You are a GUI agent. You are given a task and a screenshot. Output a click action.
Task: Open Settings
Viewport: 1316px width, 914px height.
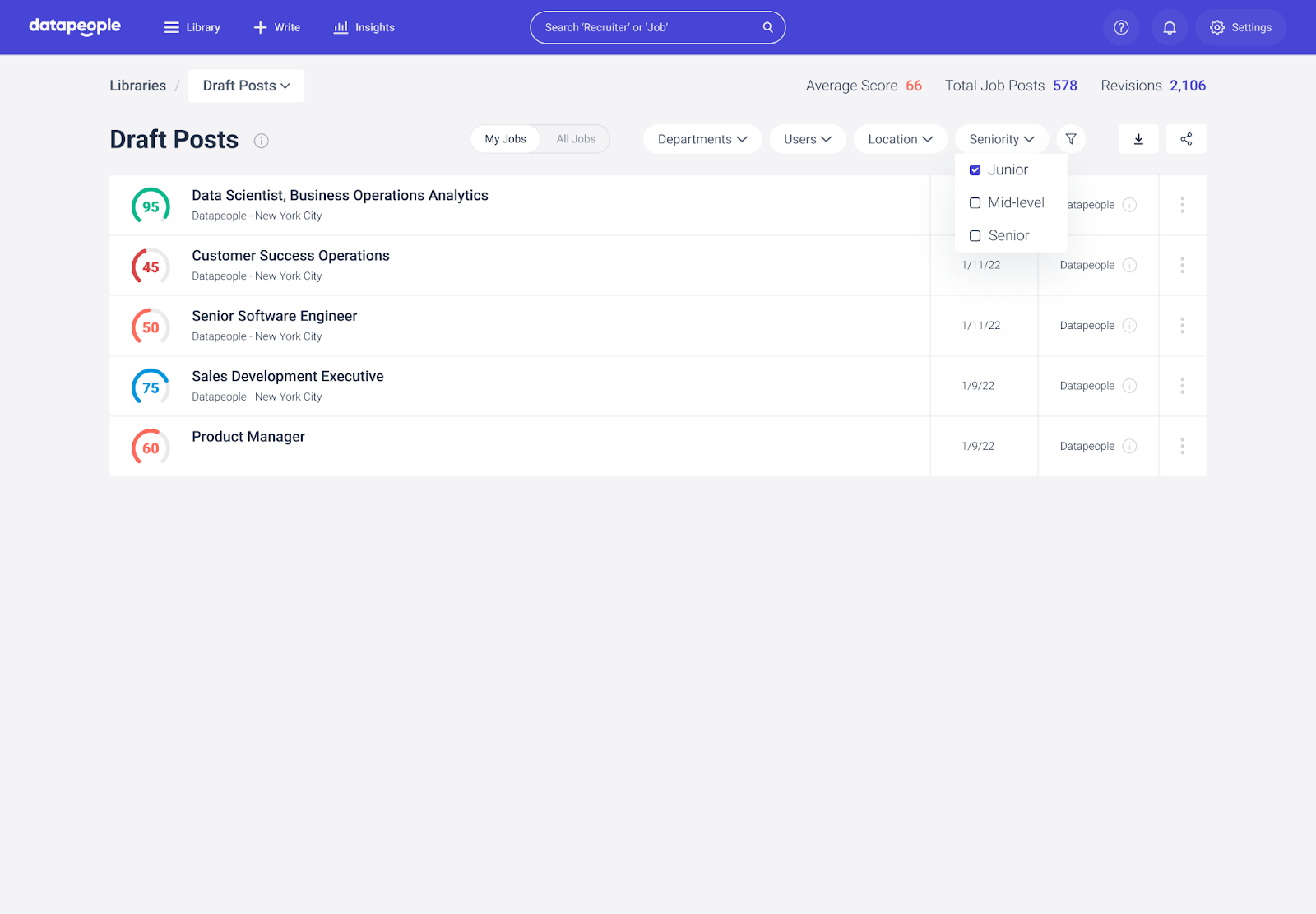[x=1240, y=27]
